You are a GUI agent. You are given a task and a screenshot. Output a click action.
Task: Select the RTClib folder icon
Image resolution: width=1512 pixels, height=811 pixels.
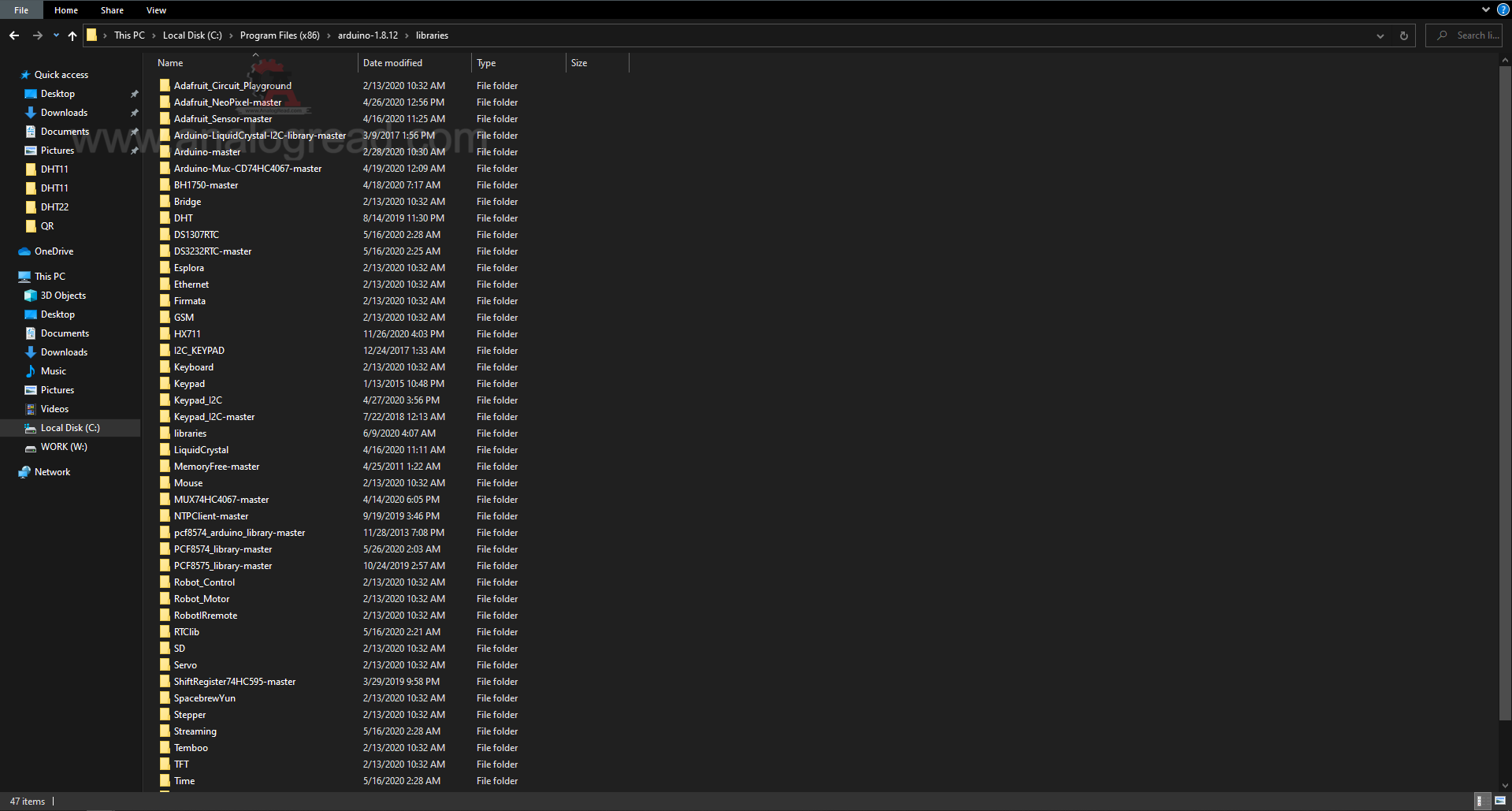click(x=165, y=631)
